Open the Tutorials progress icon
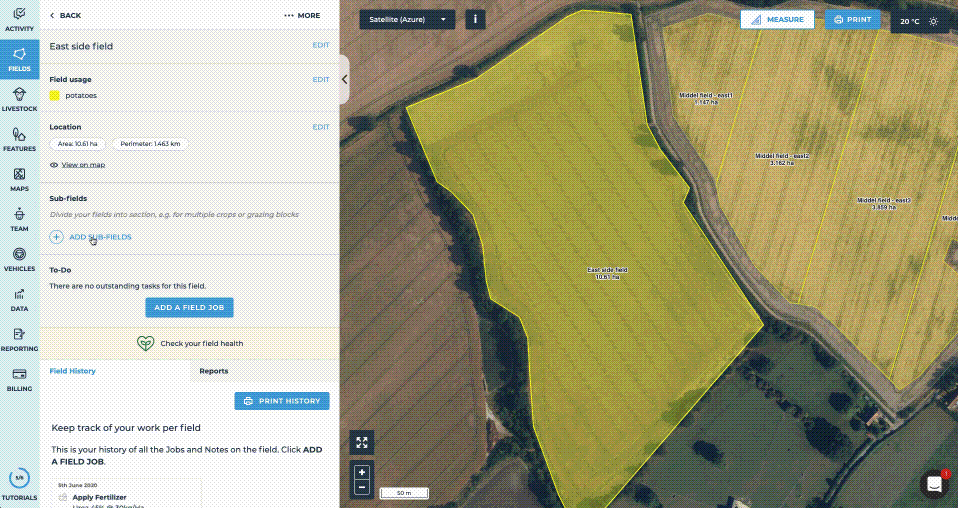The height and width of the screenshot is (508, 958). pos(20,477)
